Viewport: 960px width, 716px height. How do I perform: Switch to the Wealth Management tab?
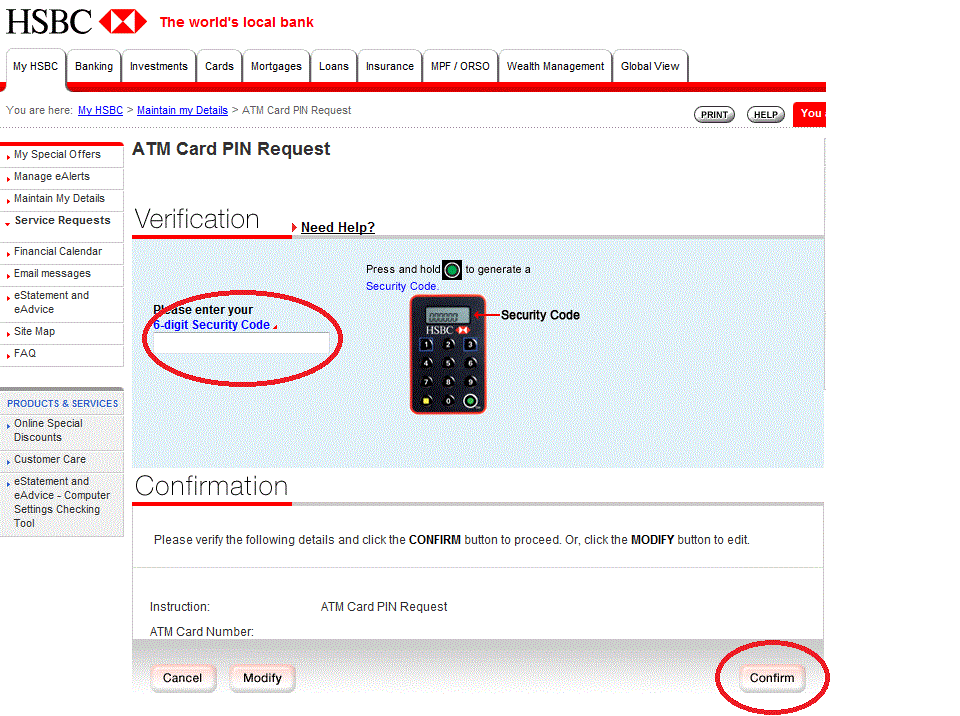555,66
